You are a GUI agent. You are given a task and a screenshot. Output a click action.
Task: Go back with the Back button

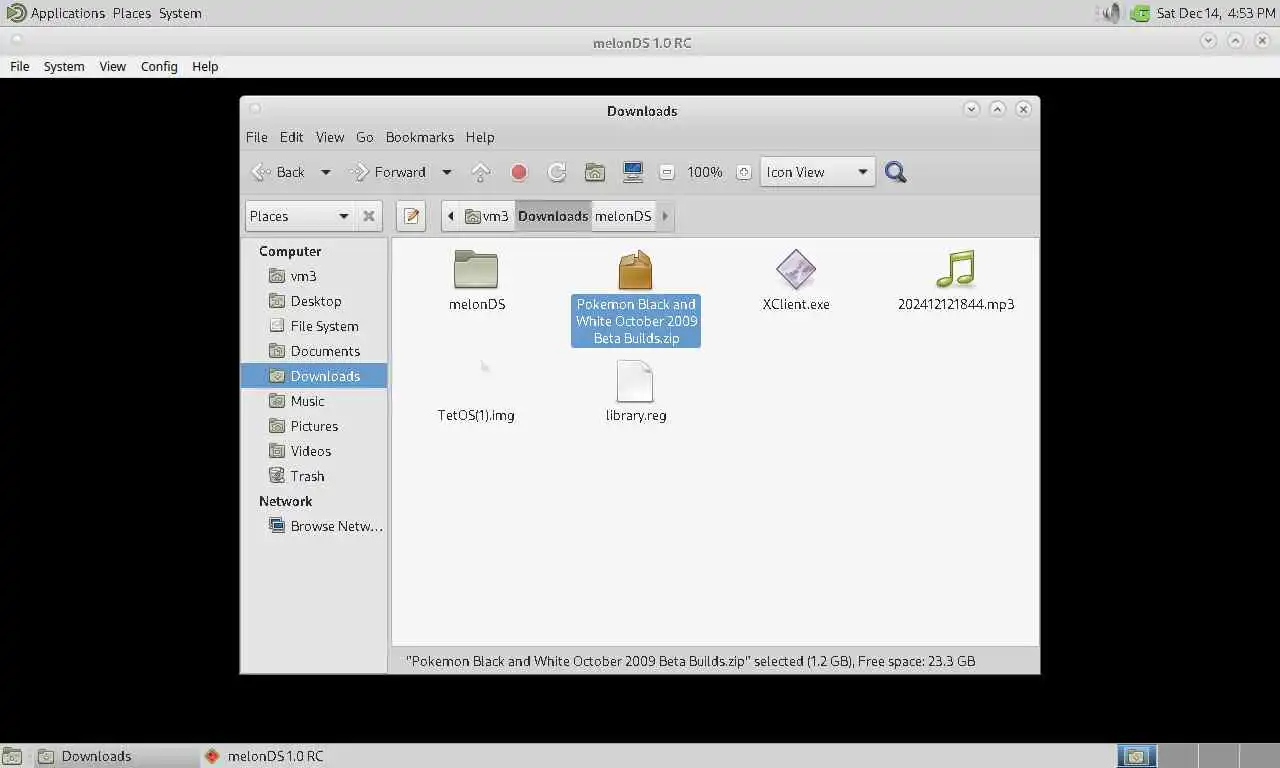pyautogui.click(x=278, y=172)
